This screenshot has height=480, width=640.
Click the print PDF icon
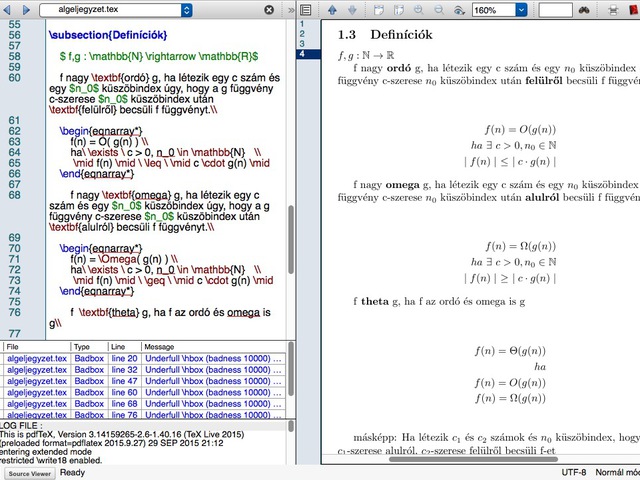click(613, 10)
